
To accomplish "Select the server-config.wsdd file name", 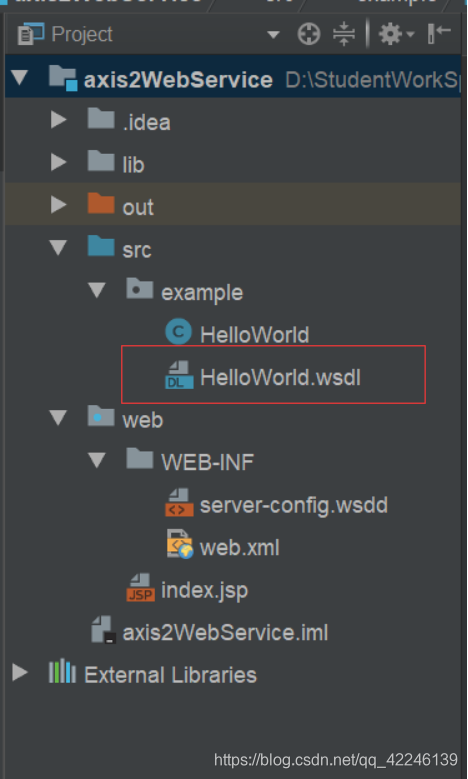I will pos(294,506).
